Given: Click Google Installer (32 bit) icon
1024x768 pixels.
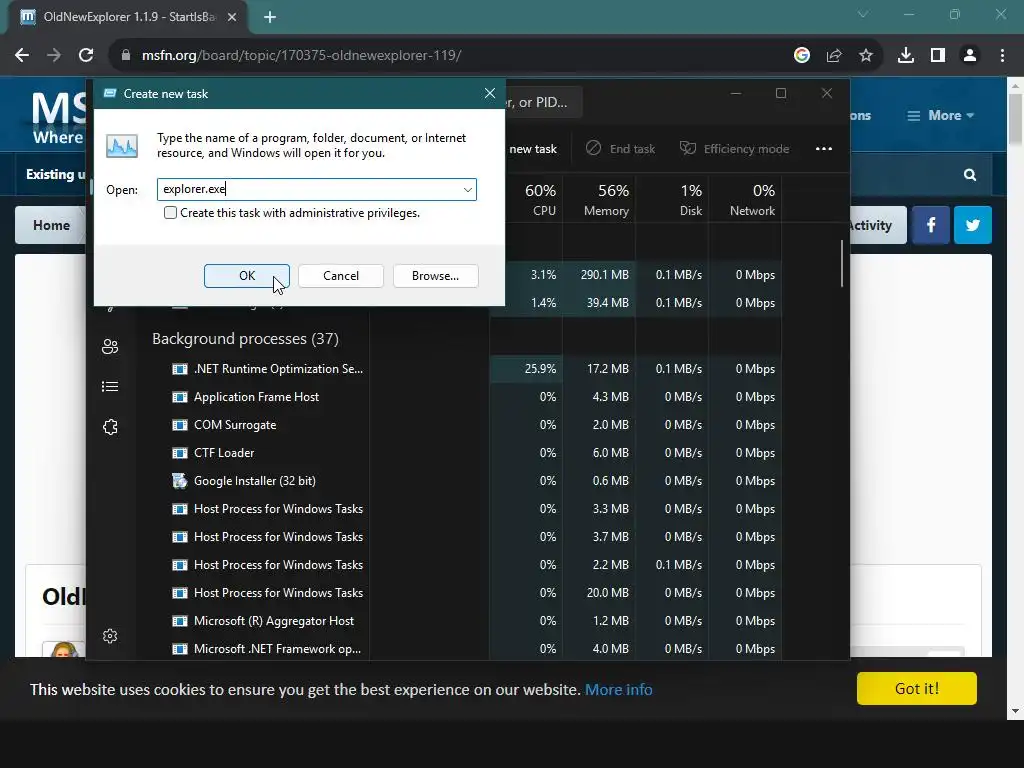Looking at the screenshot, I should point(180,481).
